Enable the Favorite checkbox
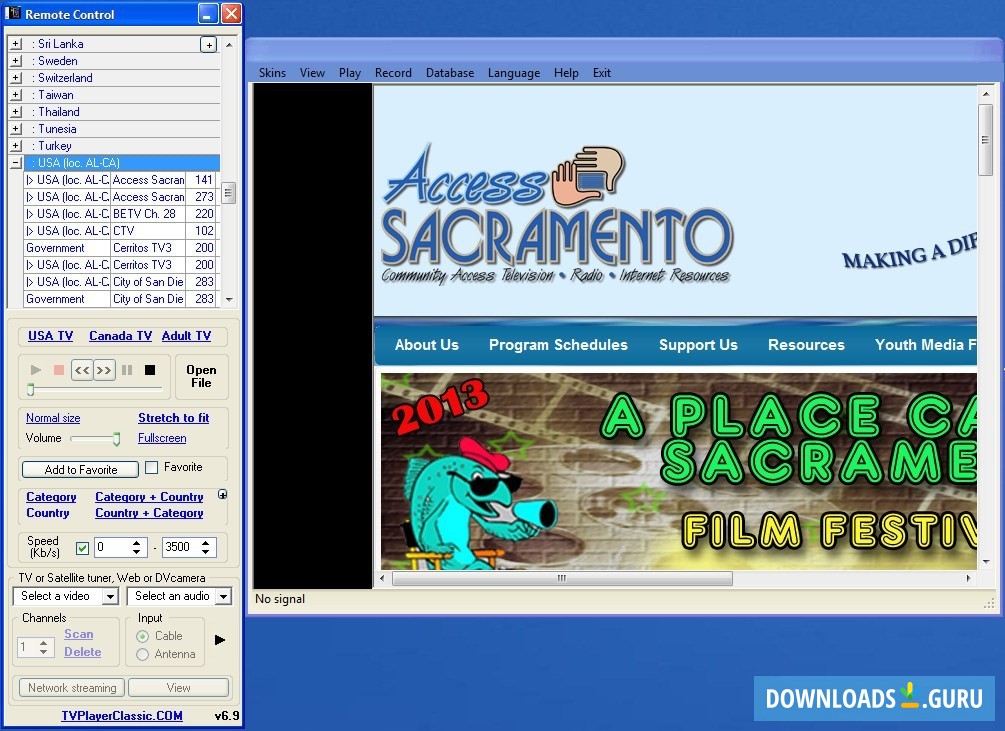 (x=151, y=468)
